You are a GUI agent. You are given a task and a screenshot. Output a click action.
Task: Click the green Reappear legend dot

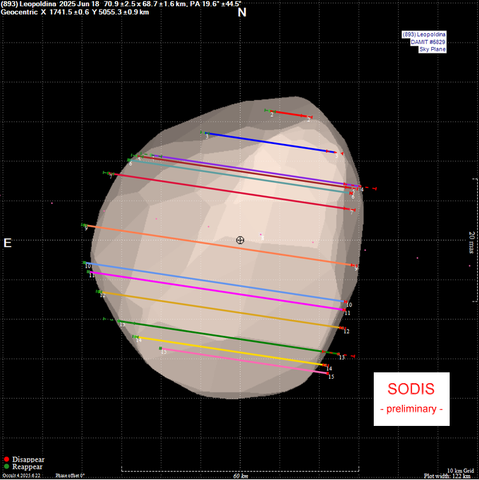pyautogui.click(x=6, y=467)
